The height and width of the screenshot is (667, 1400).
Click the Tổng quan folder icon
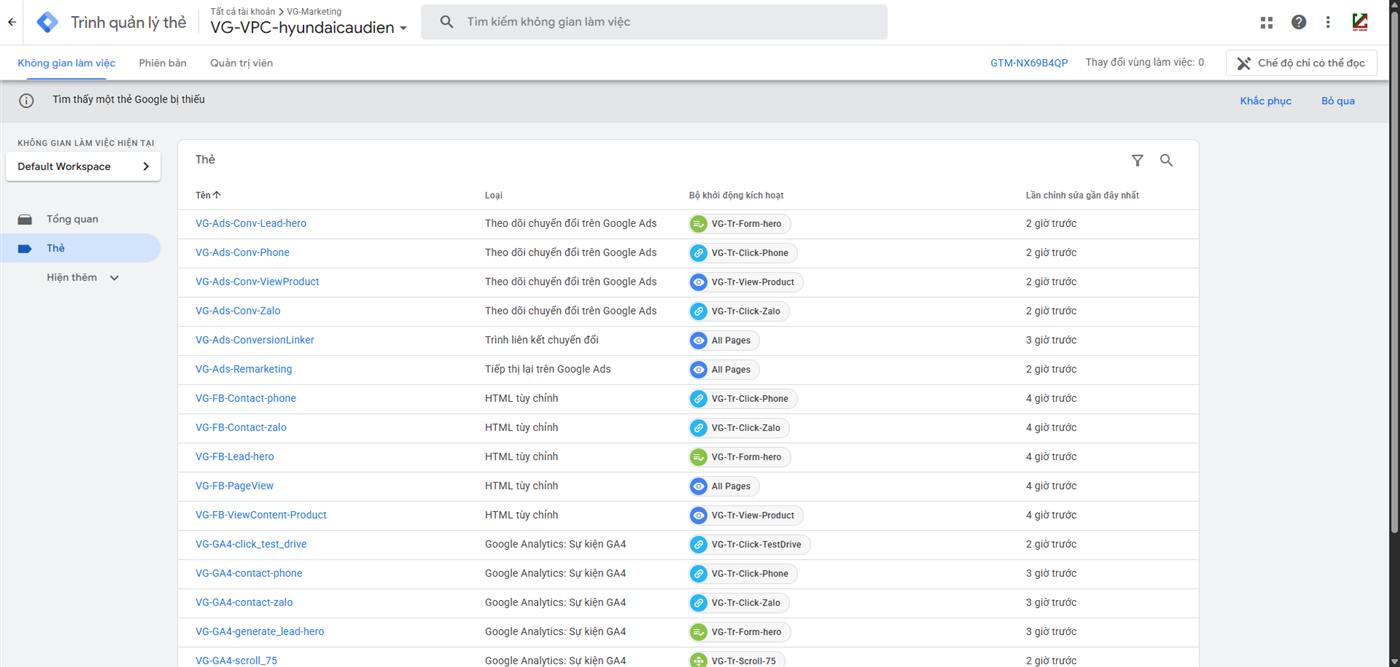pos(25,219)
